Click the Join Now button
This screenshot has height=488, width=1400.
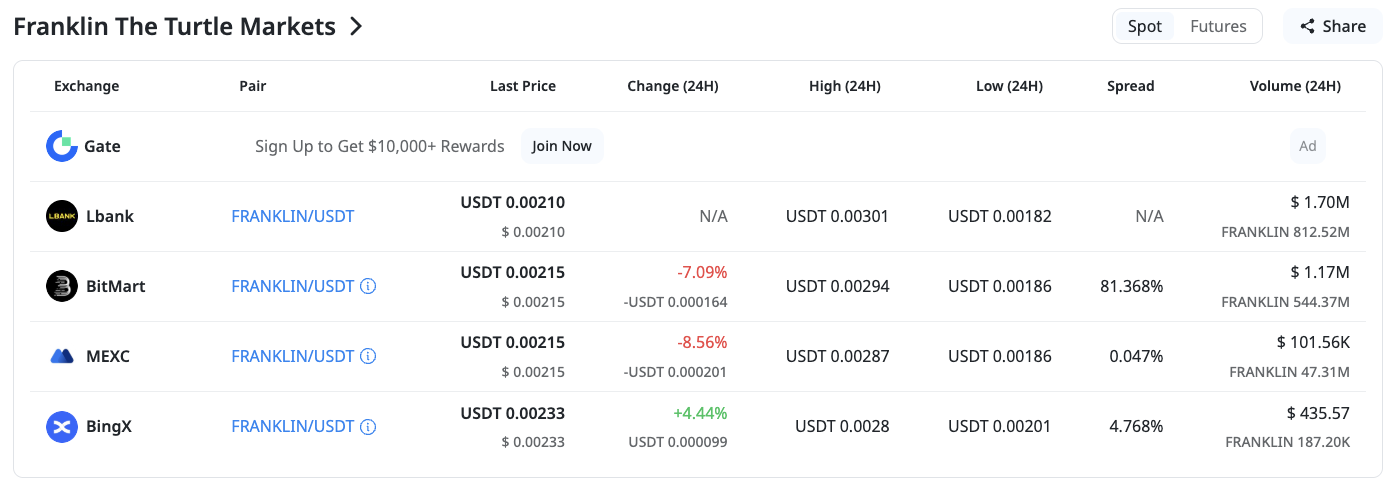pyautogui.click(x=562, y=146)
